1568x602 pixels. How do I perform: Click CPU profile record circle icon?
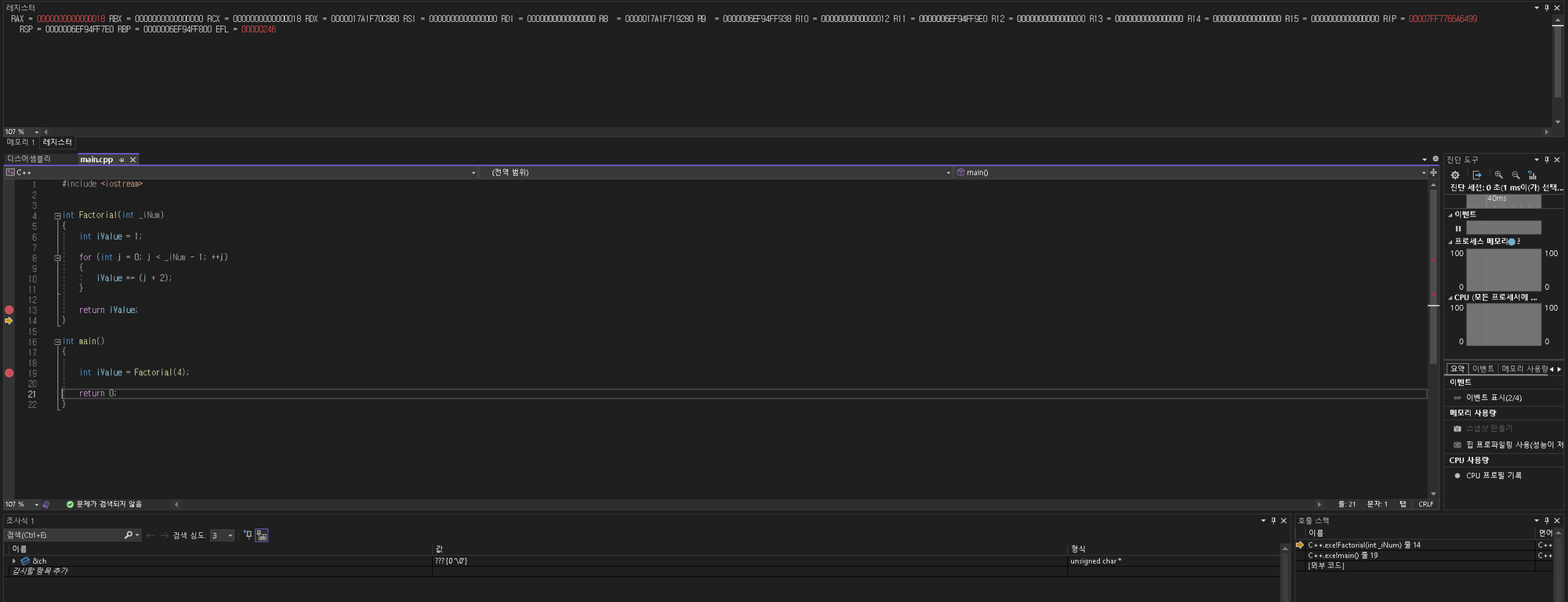click(x=1457, y=476)
